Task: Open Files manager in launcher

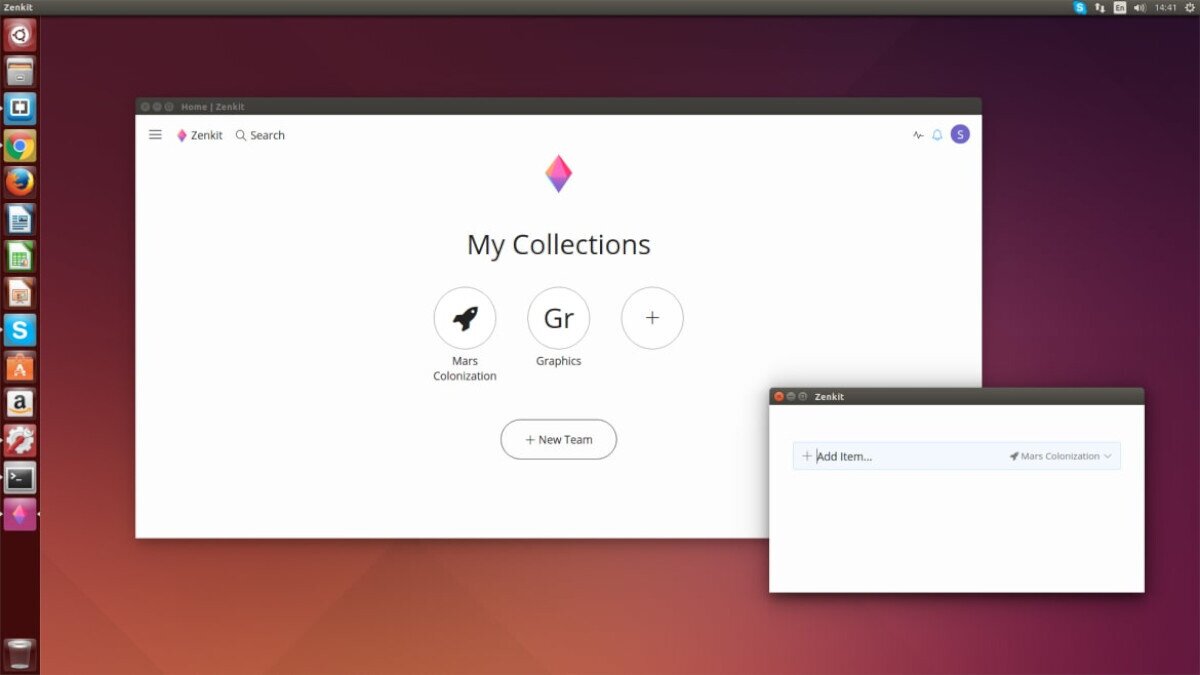Action: 20,72
